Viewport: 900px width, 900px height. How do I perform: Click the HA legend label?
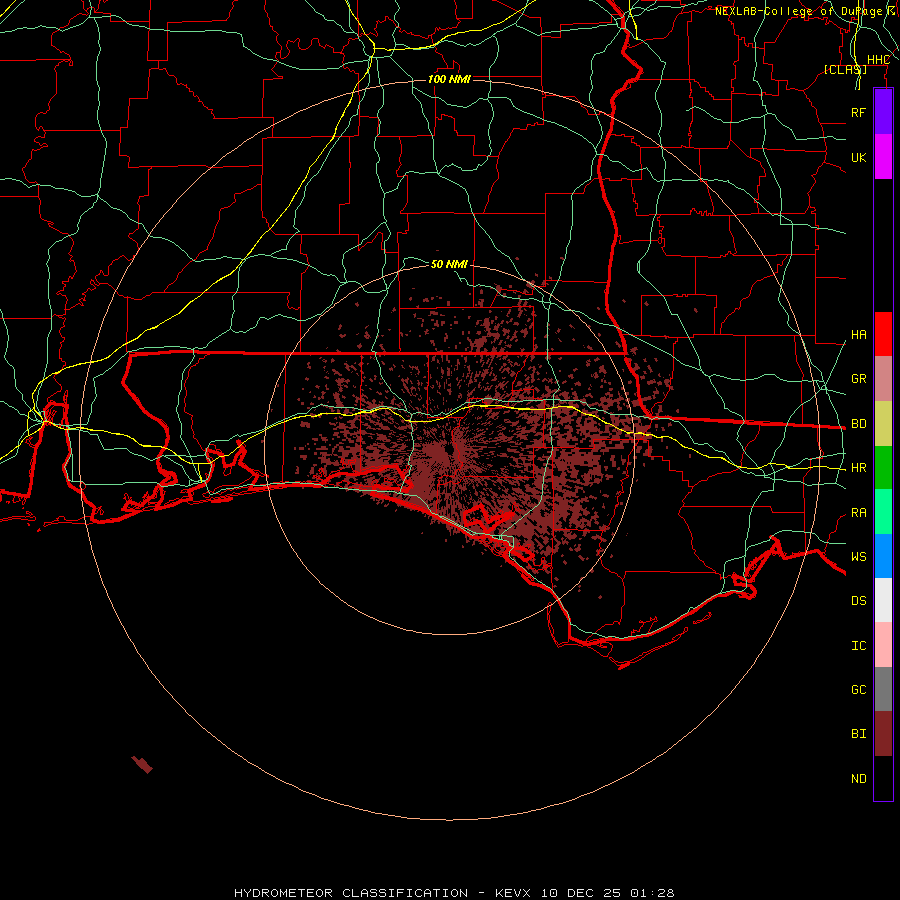point(858,335)
